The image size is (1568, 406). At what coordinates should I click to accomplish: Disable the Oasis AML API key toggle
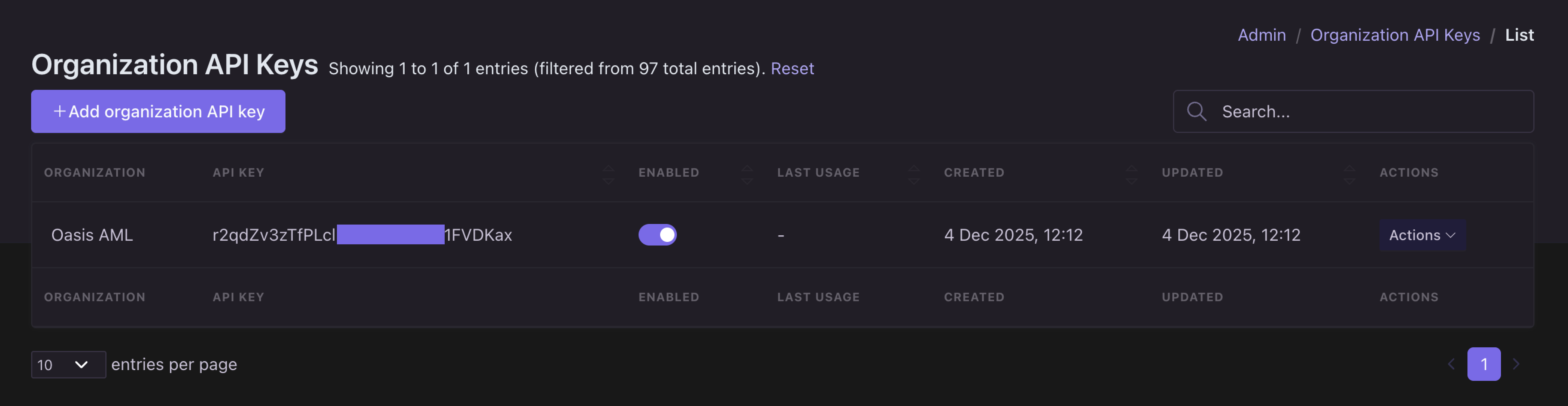pos(657,235)
